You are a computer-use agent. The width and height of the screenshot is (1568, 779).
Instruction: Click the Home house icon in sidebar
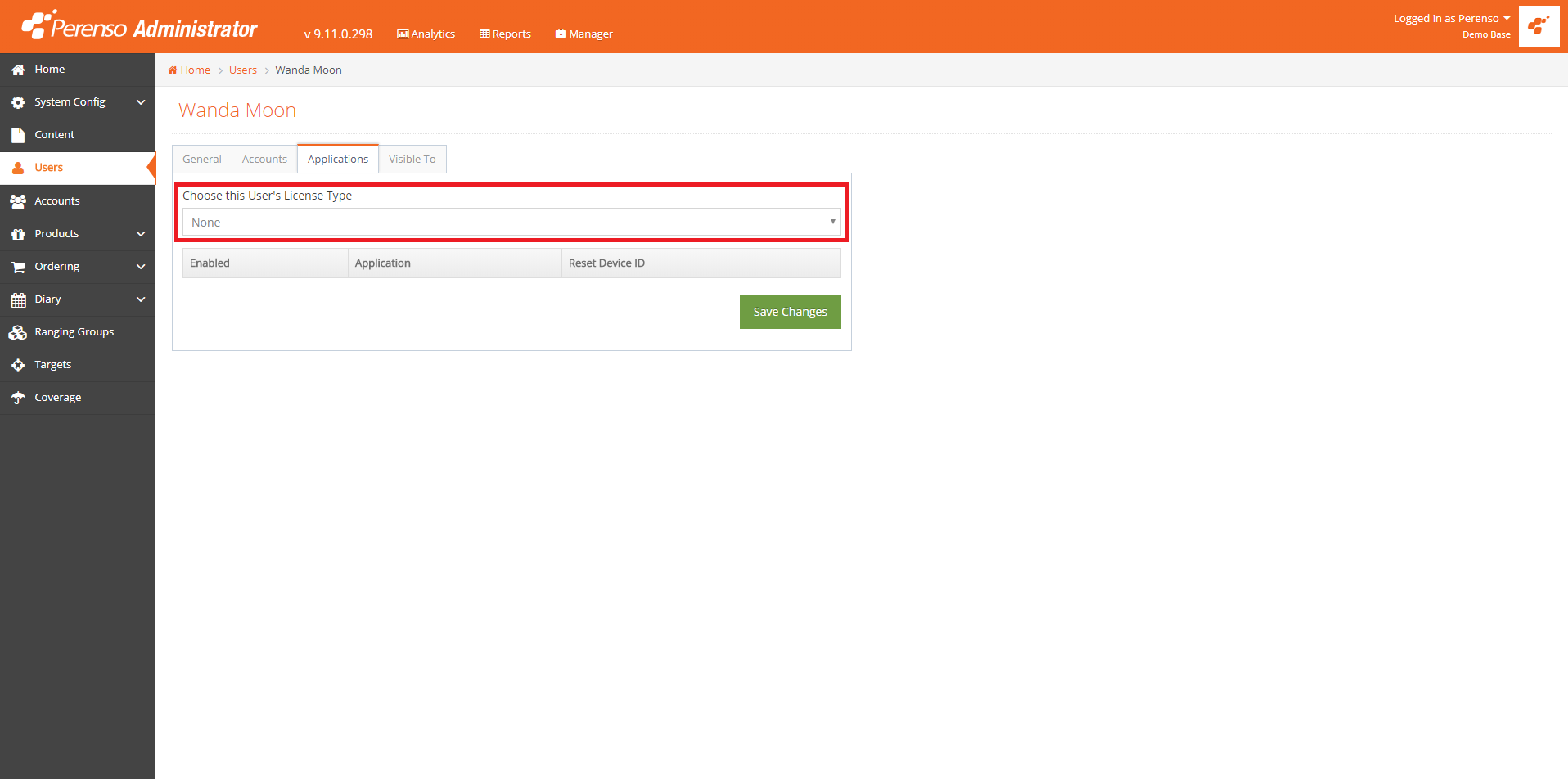click(18, 70)
